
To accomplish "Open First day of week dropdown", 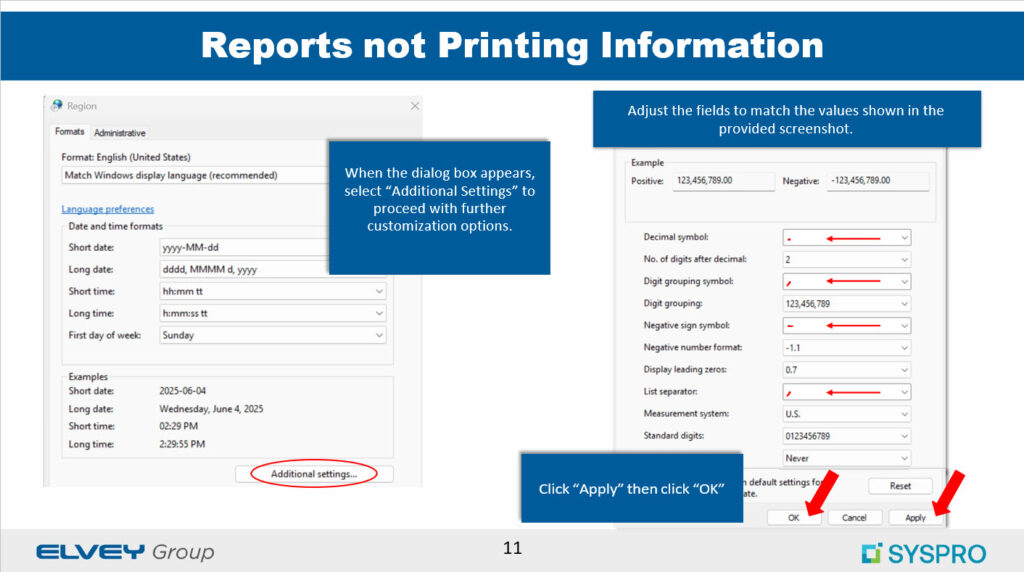I will 272,335.
